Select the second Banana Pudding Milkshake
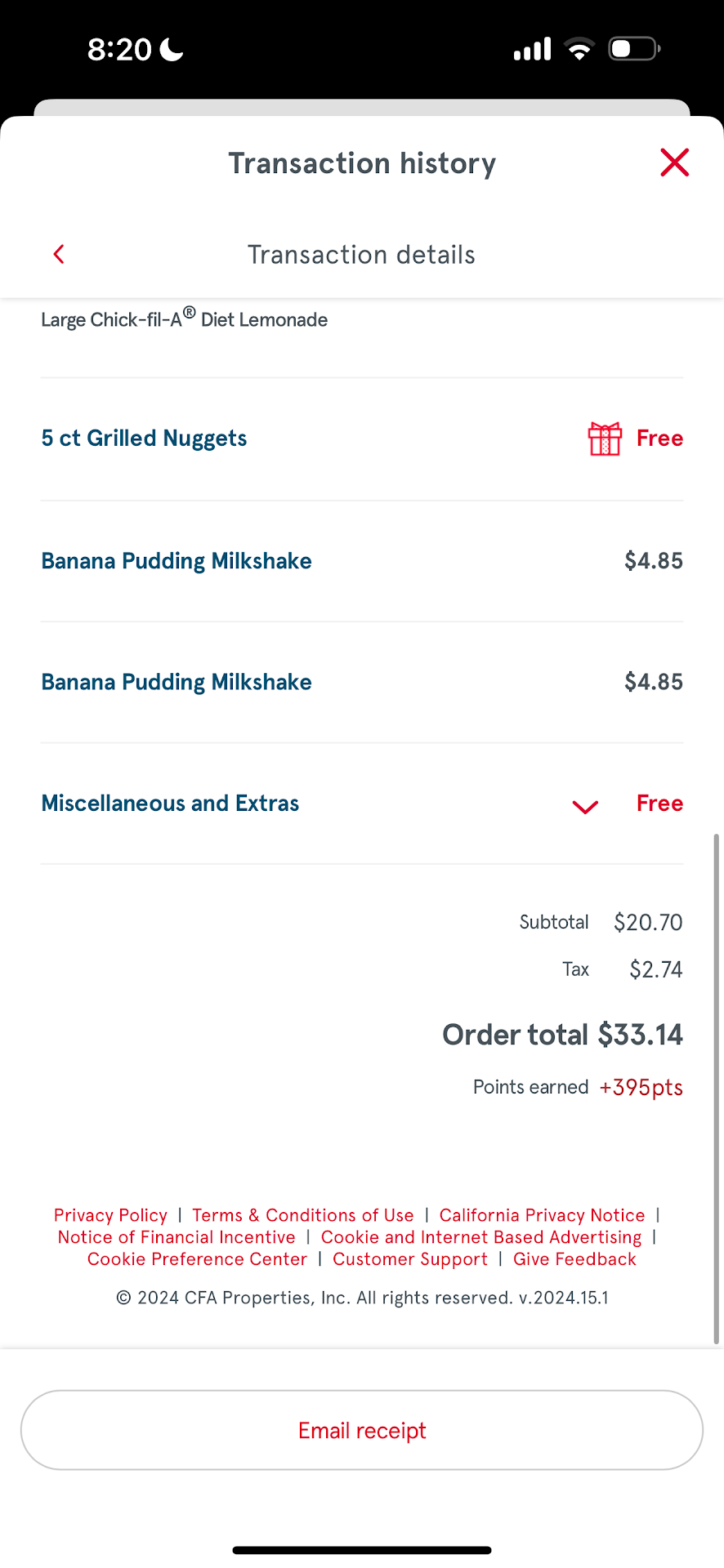724x1568 pixels. click(x=177, y=682)
